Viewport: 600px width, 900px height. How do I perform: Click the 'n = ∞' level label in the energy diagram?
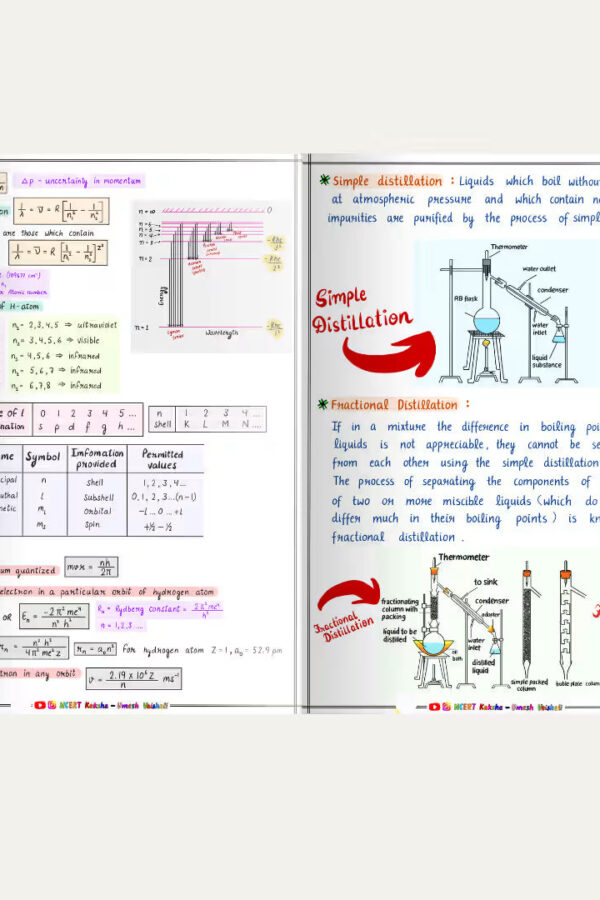pos(147,211)
